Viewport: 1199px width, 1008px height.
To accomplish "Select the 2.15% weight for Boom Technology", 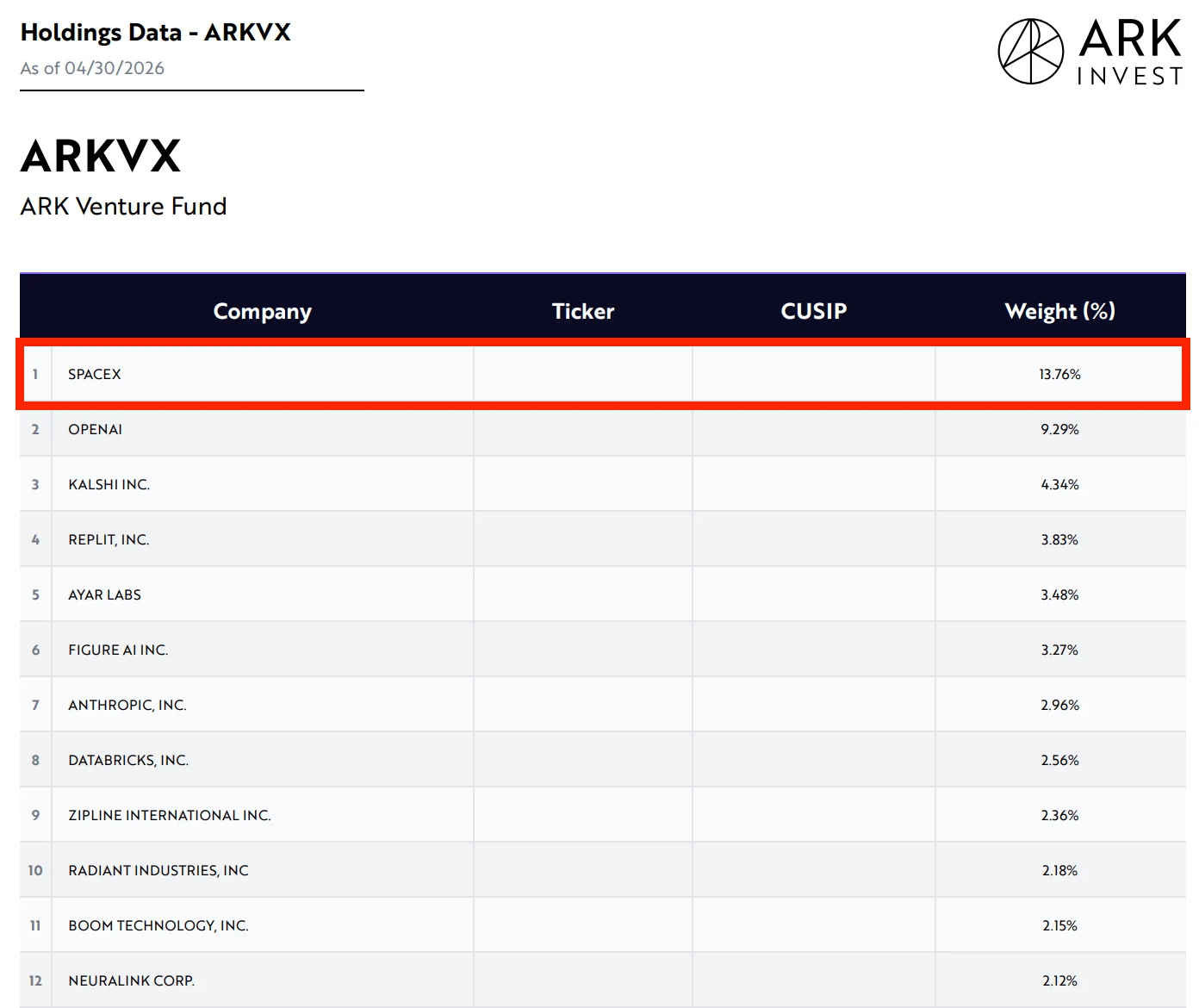I will [1060, 925].
